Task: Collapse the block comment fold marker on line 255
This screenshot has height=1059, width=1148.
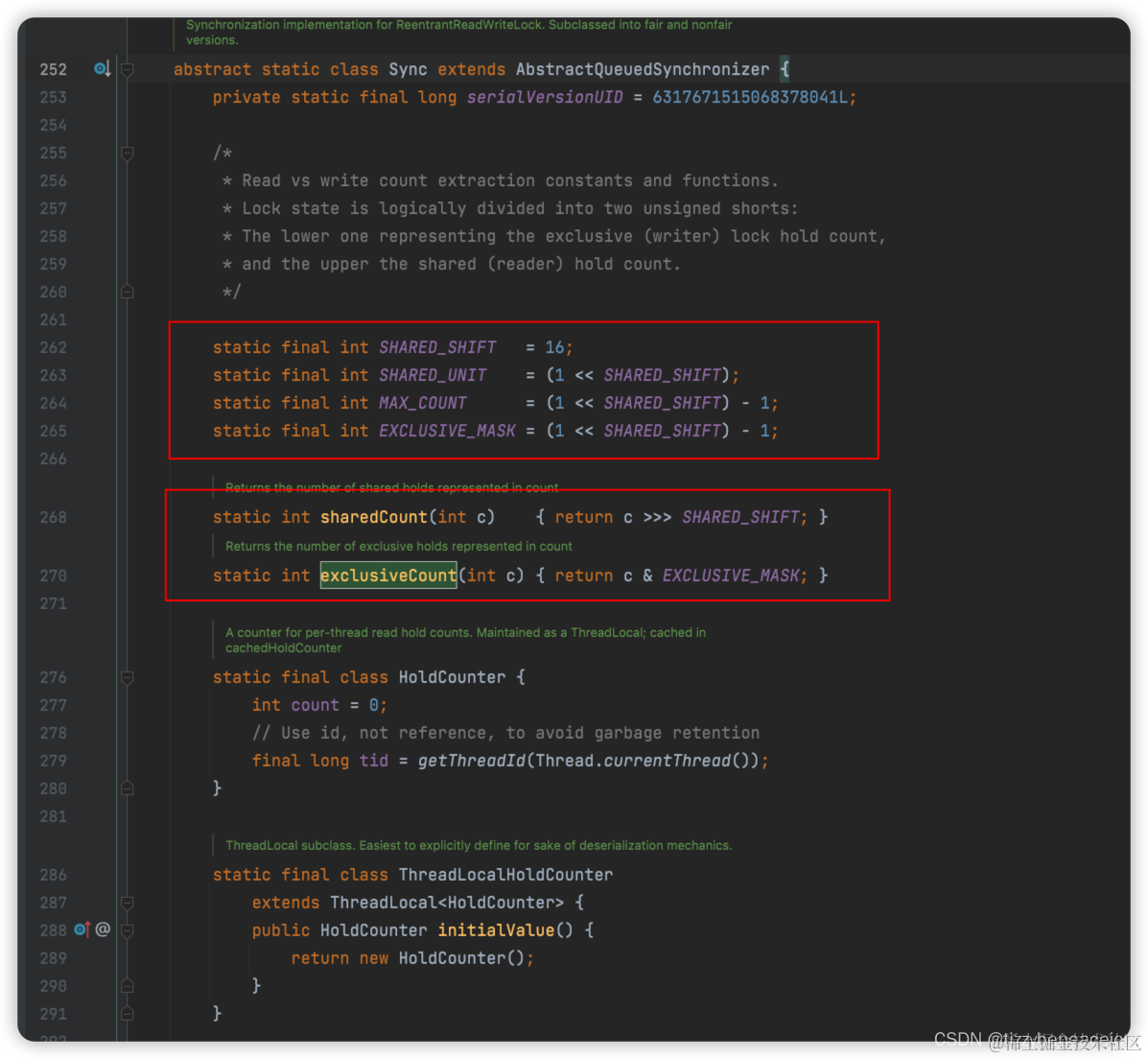Action: click(127, 153)
